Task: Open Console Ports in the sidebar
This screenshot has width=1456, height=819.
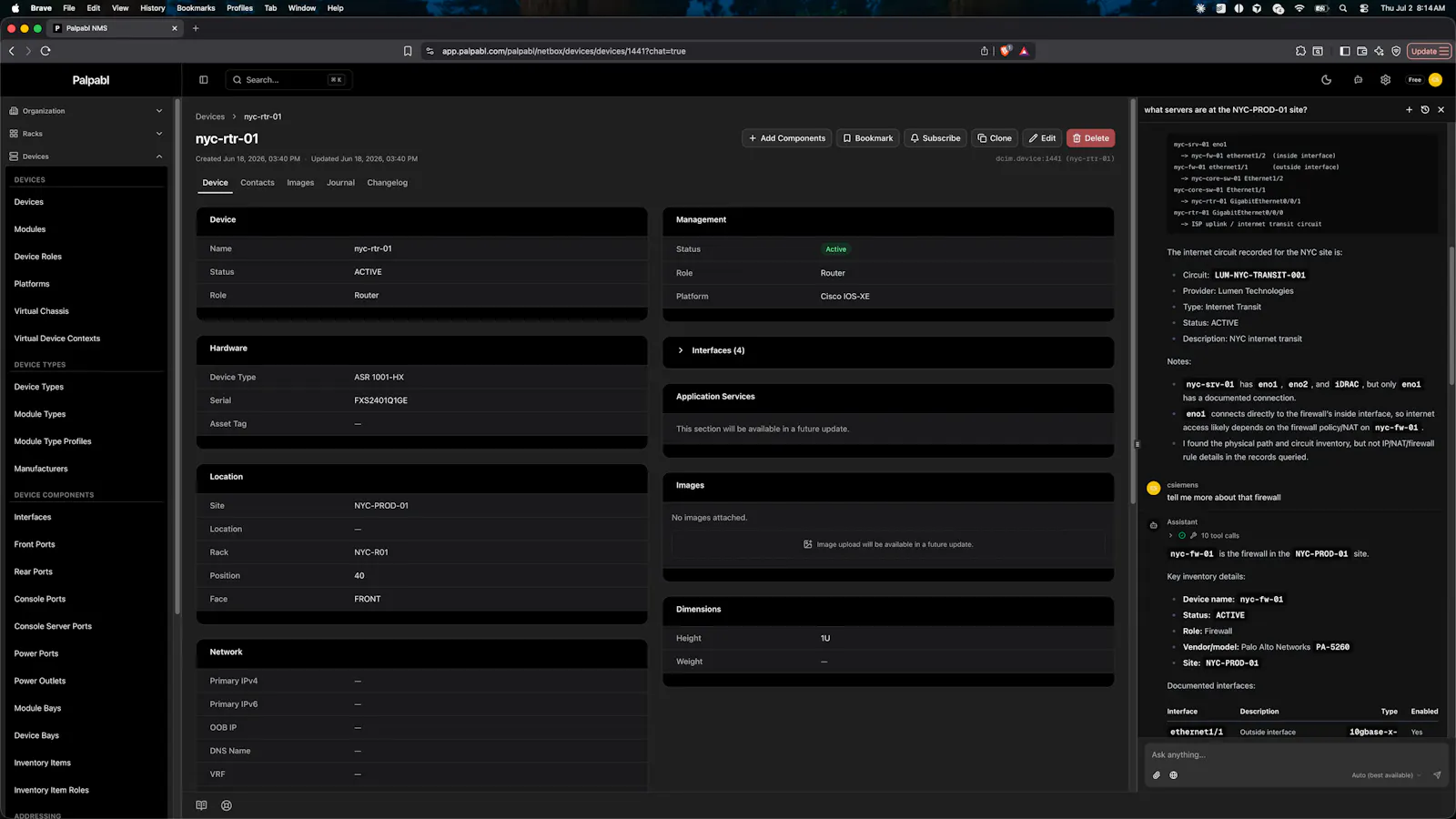Action: pyautogui.click(x=40, y=599)
